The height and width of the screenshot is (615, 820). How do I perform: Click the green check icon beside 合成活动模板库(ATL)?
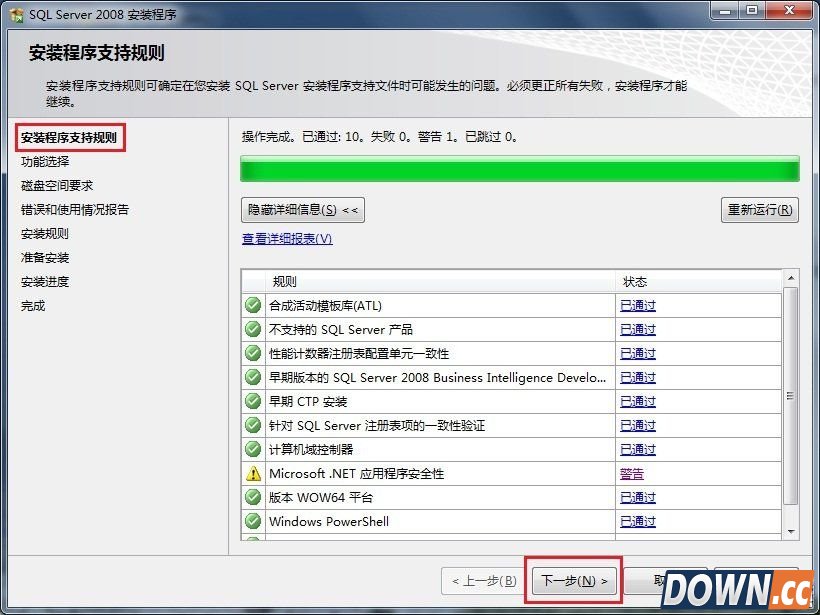[253, 305]
